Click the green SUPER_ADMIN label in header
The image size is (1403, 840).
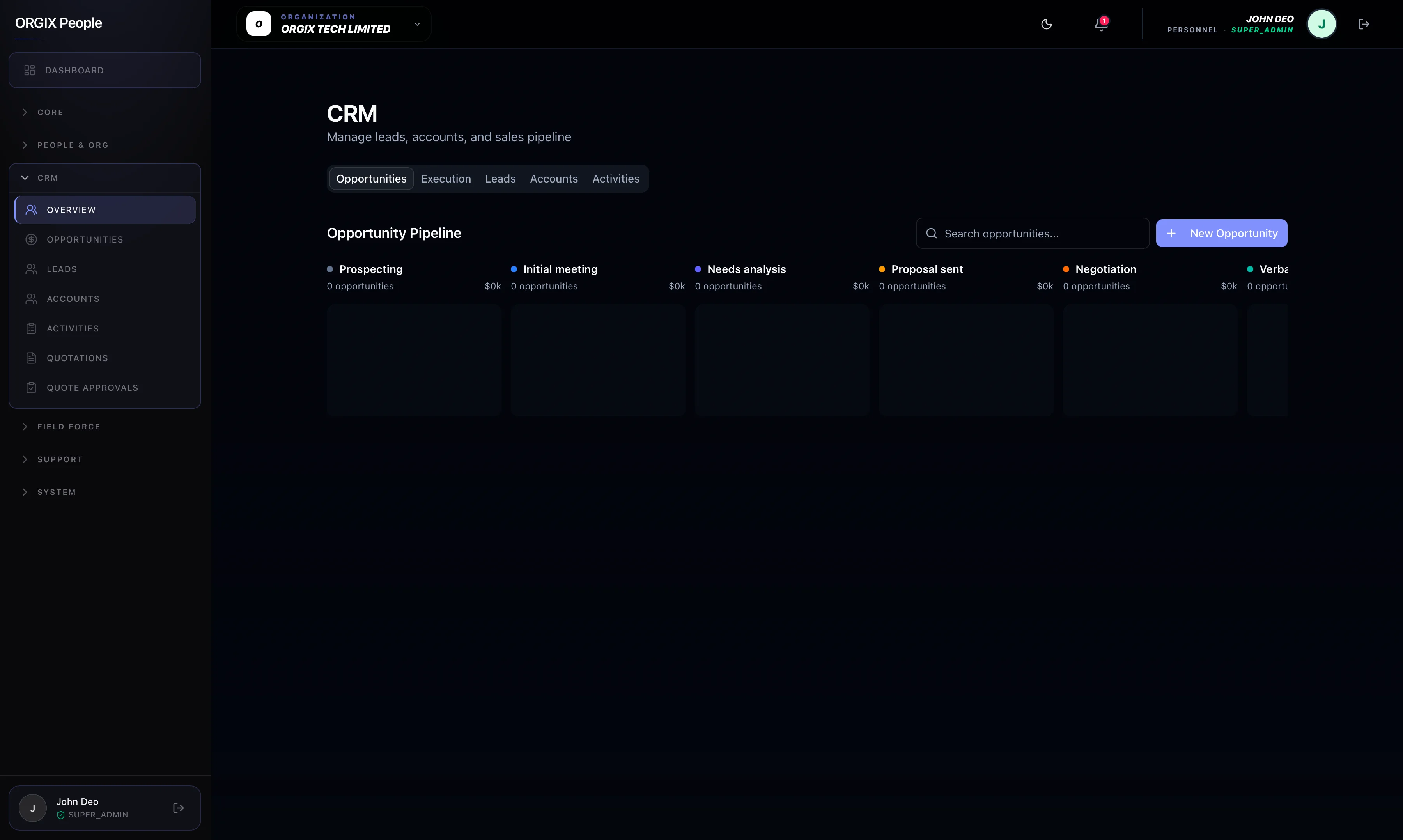click(1262, 30)
